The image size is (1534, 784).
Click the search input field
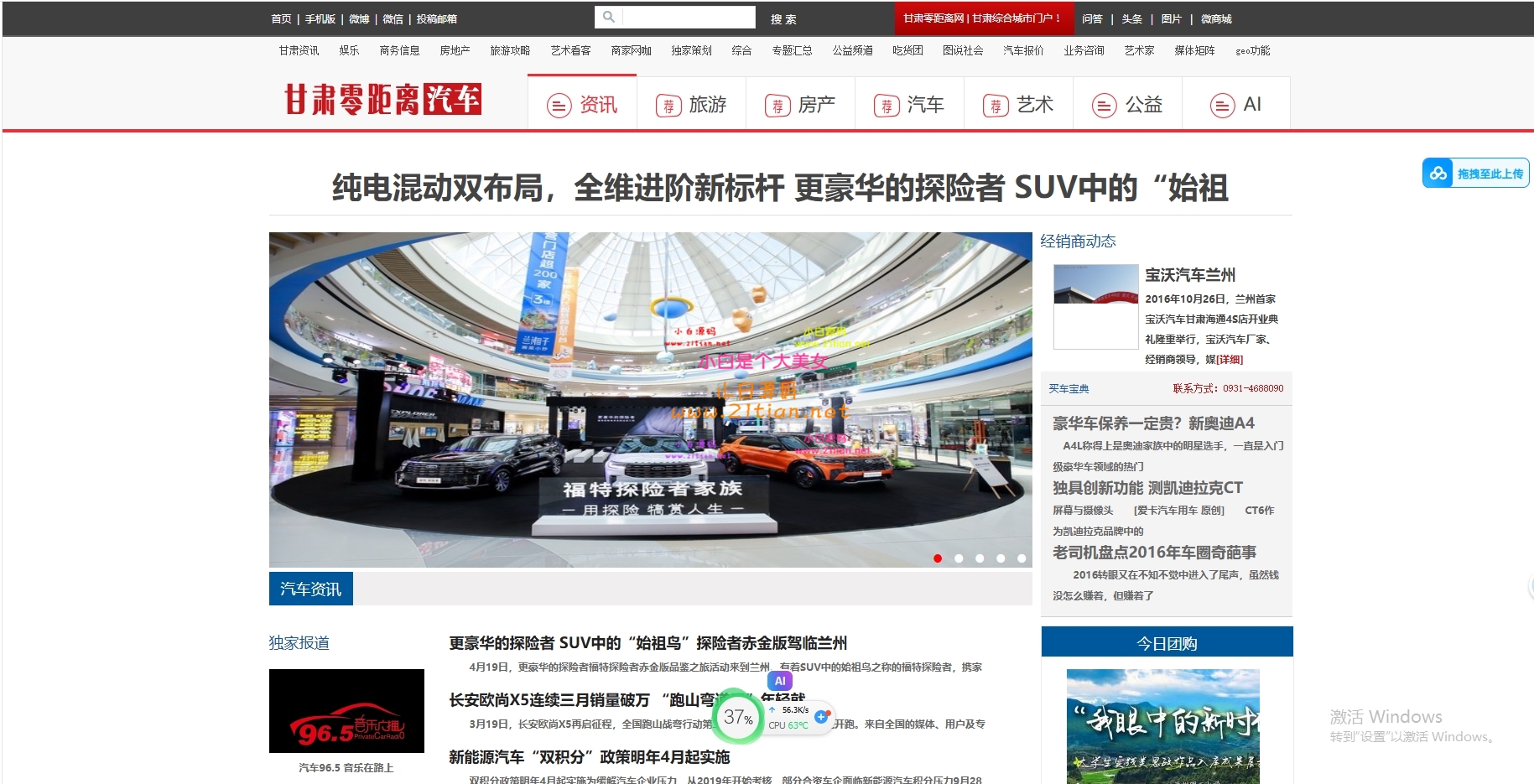[688, 17]
